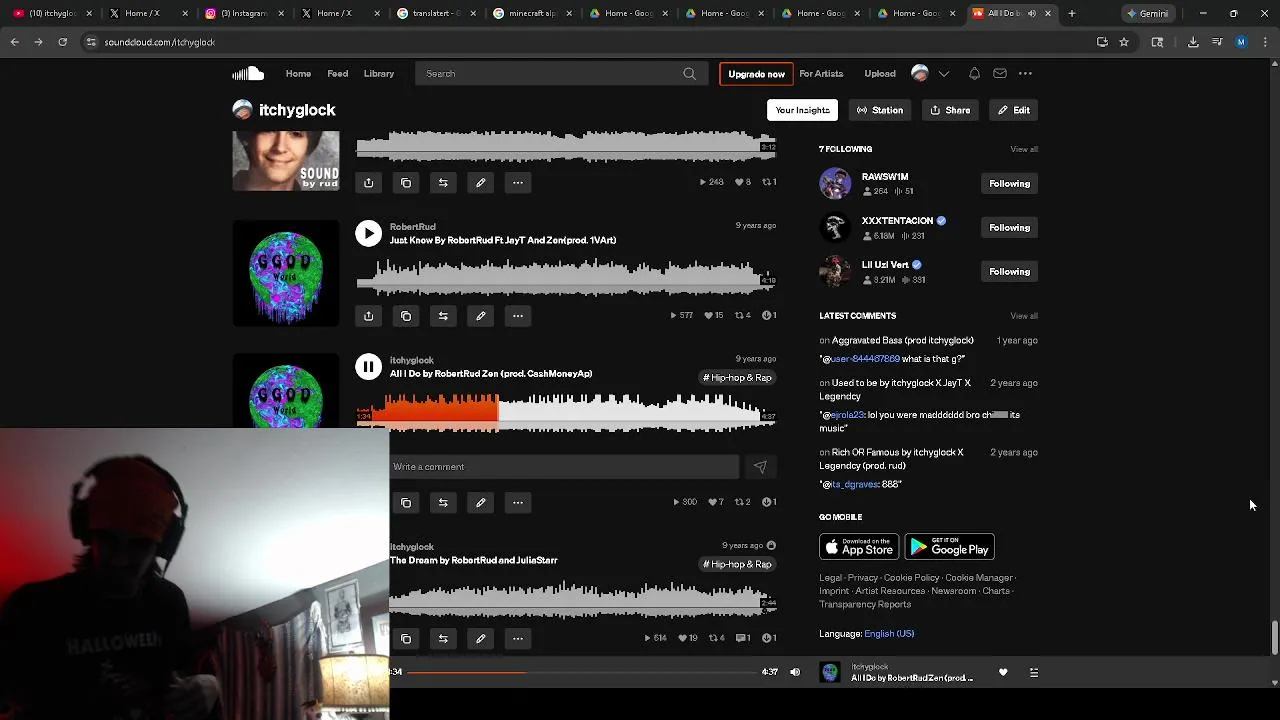View all following
Image resolution: width=1280 pixels, height=720 pixels.
click(x=1024, y=149)
